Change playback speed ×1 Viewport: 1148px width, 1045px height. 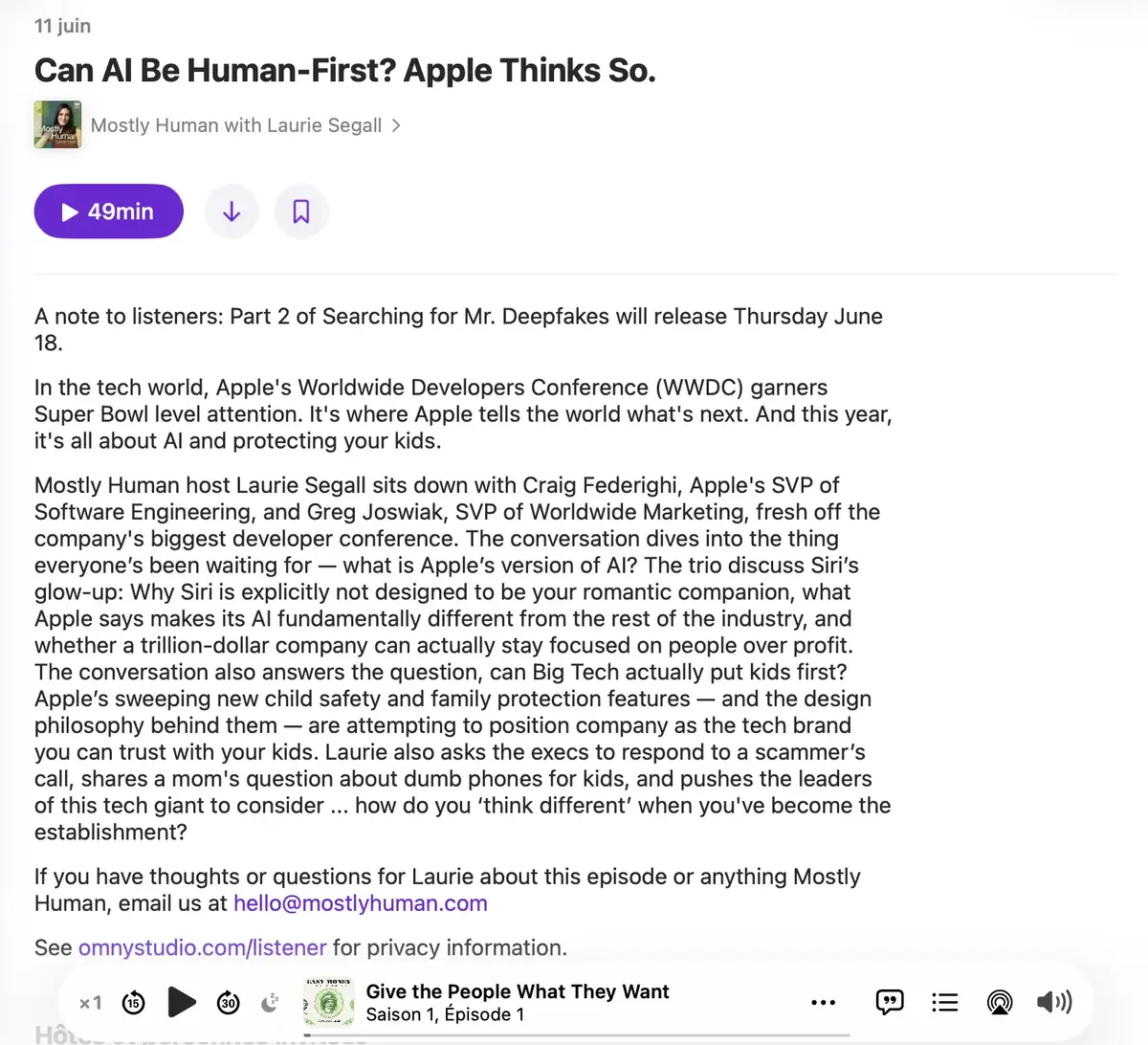click(x=91, y=1003)
